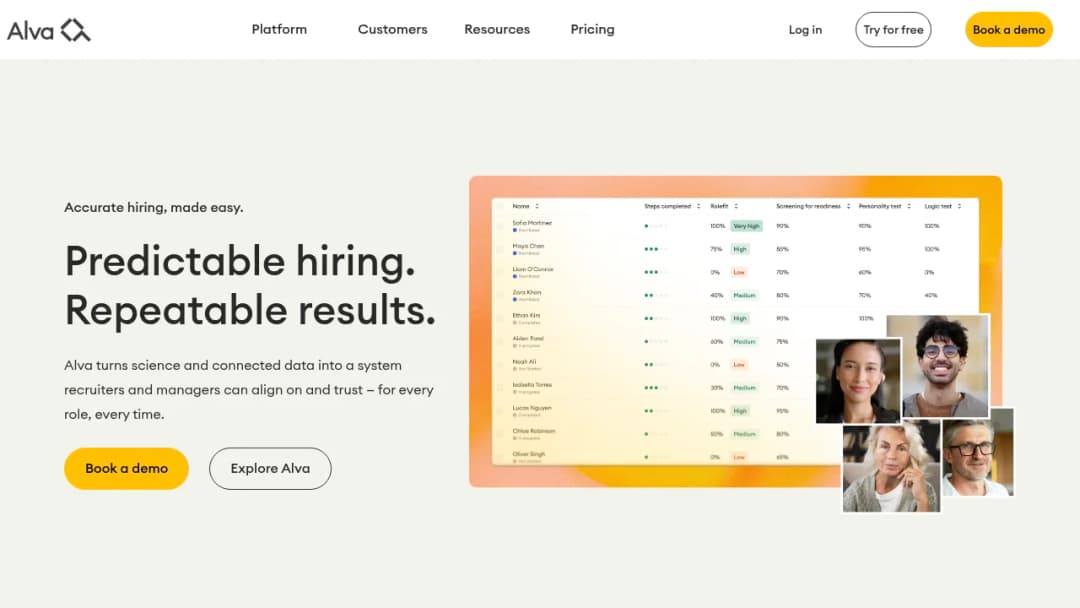1080x608 pixels.
Task: Click photo of the older blonde woman
Action: (891, 468)
